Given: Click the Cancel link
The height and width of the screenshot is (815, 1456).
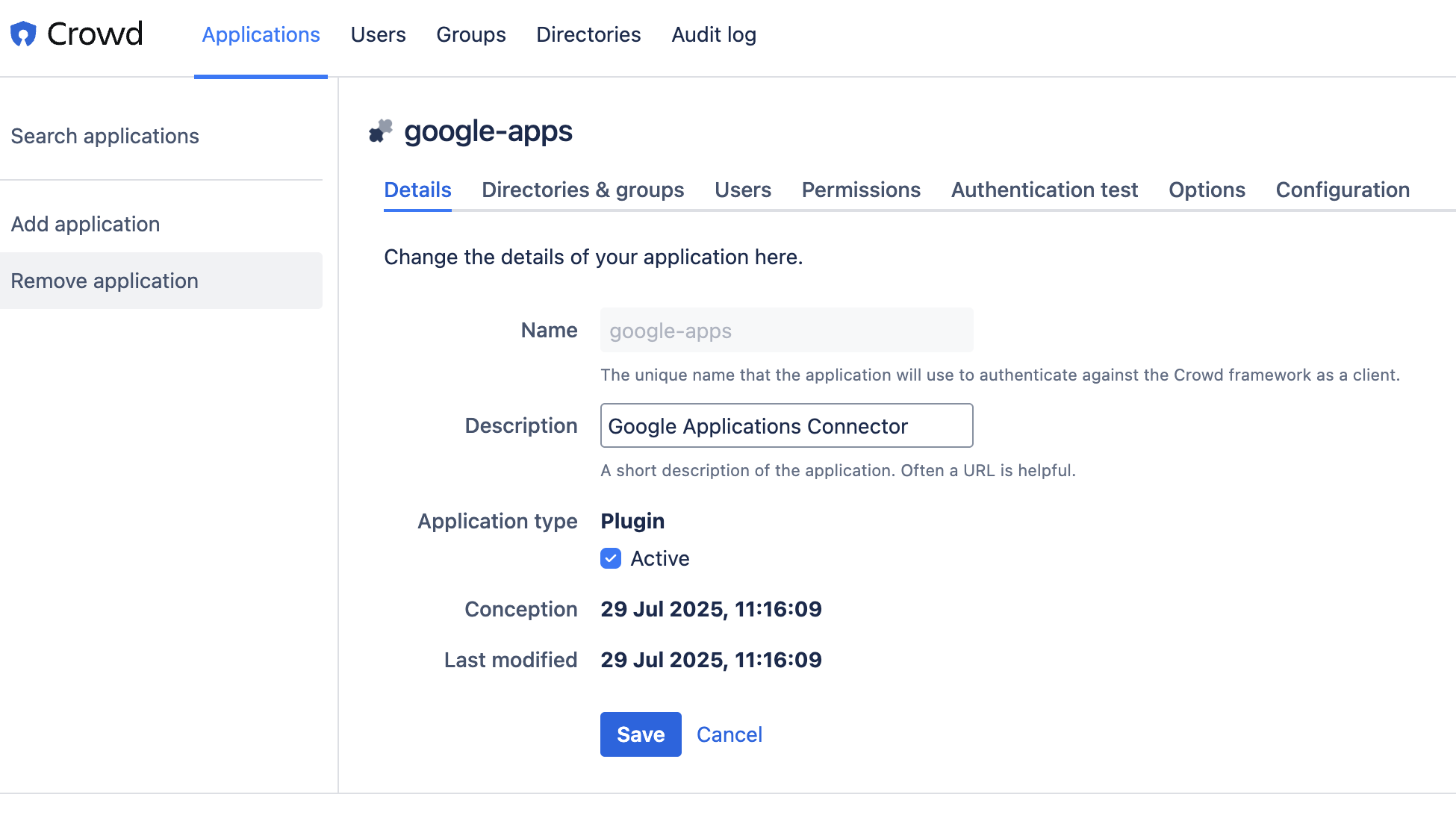Looking at the screenshot, I should [x=729, y=734].
